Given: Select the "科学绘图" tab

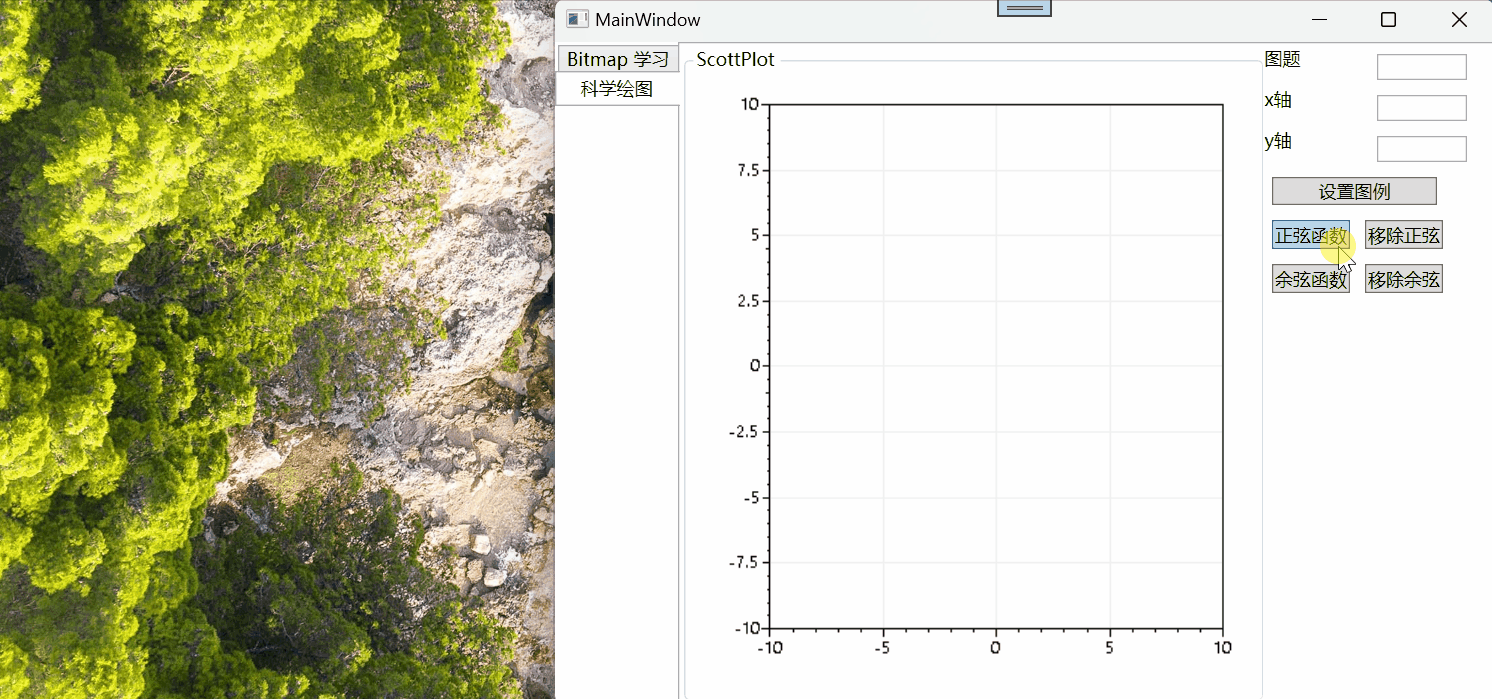Looking at the screenshot, I should (x=617, y=88).
